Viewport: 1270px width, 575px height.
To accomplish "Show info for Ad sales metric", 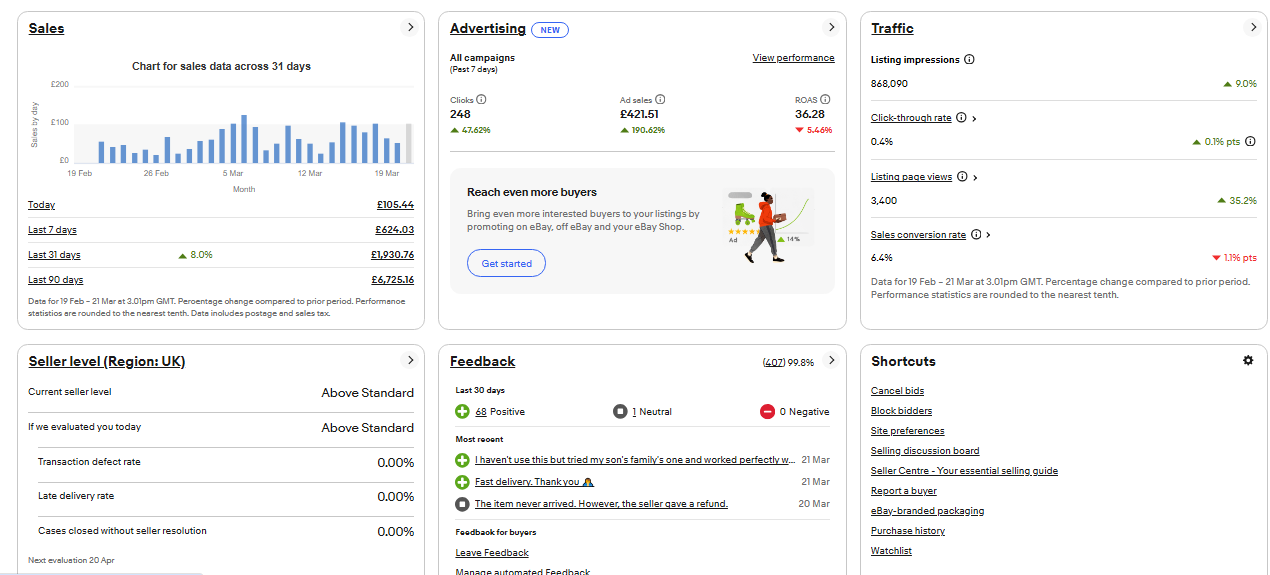I will tap(660, 100).
